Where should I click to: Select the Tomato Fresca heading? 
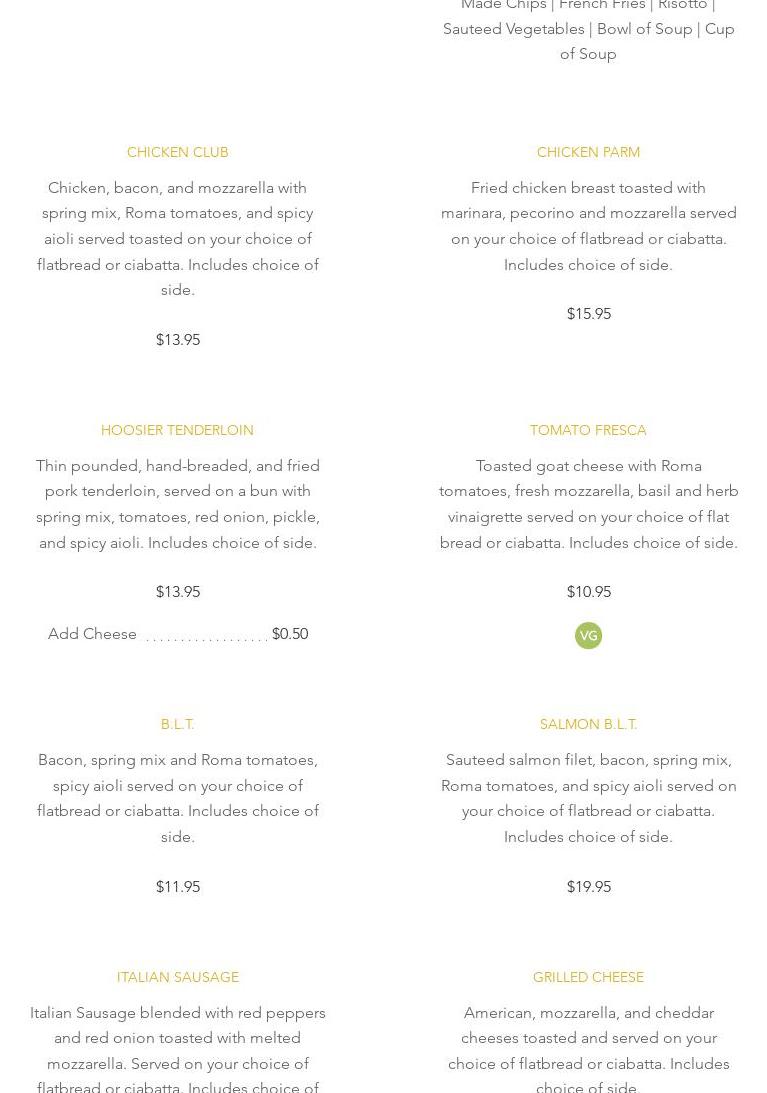[588, 430]
